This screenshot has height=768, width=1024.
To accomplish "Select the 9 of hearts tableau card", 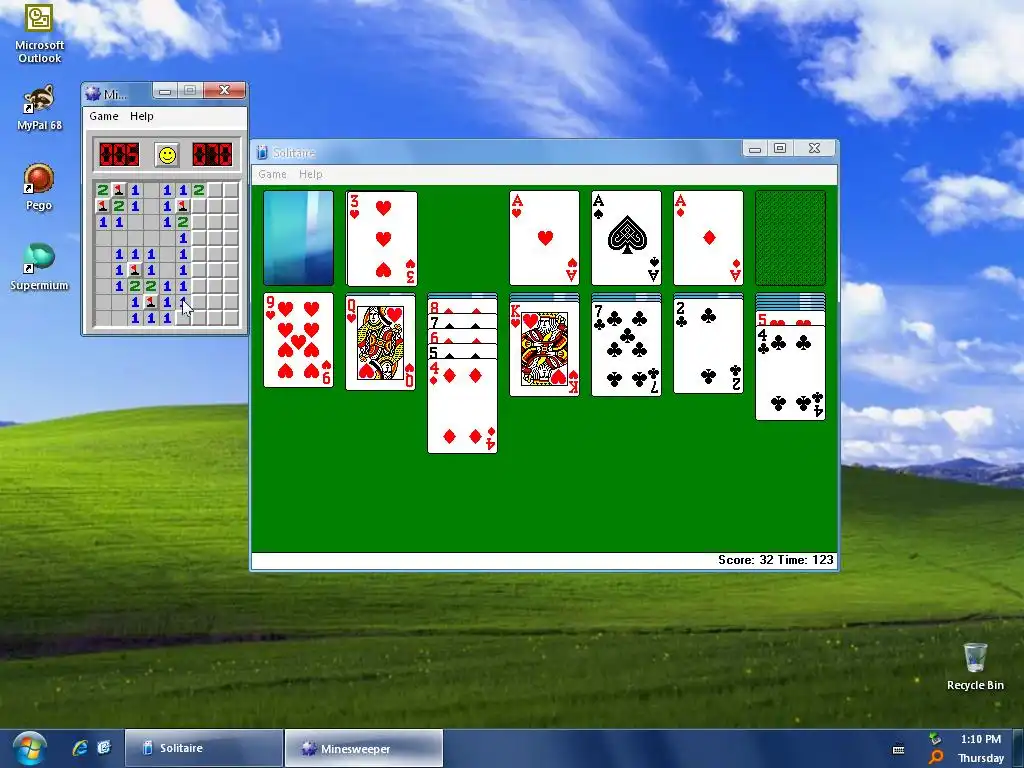I will point(298,340).
